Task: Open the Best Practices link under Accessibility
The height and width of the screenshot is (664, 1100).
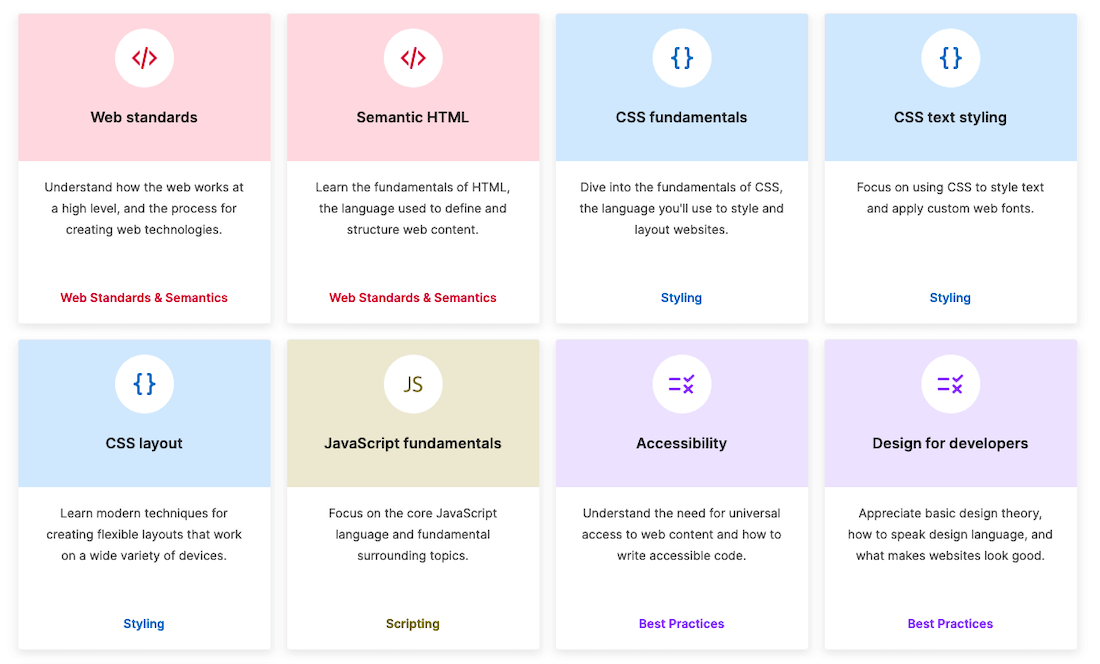Action: 681,623
